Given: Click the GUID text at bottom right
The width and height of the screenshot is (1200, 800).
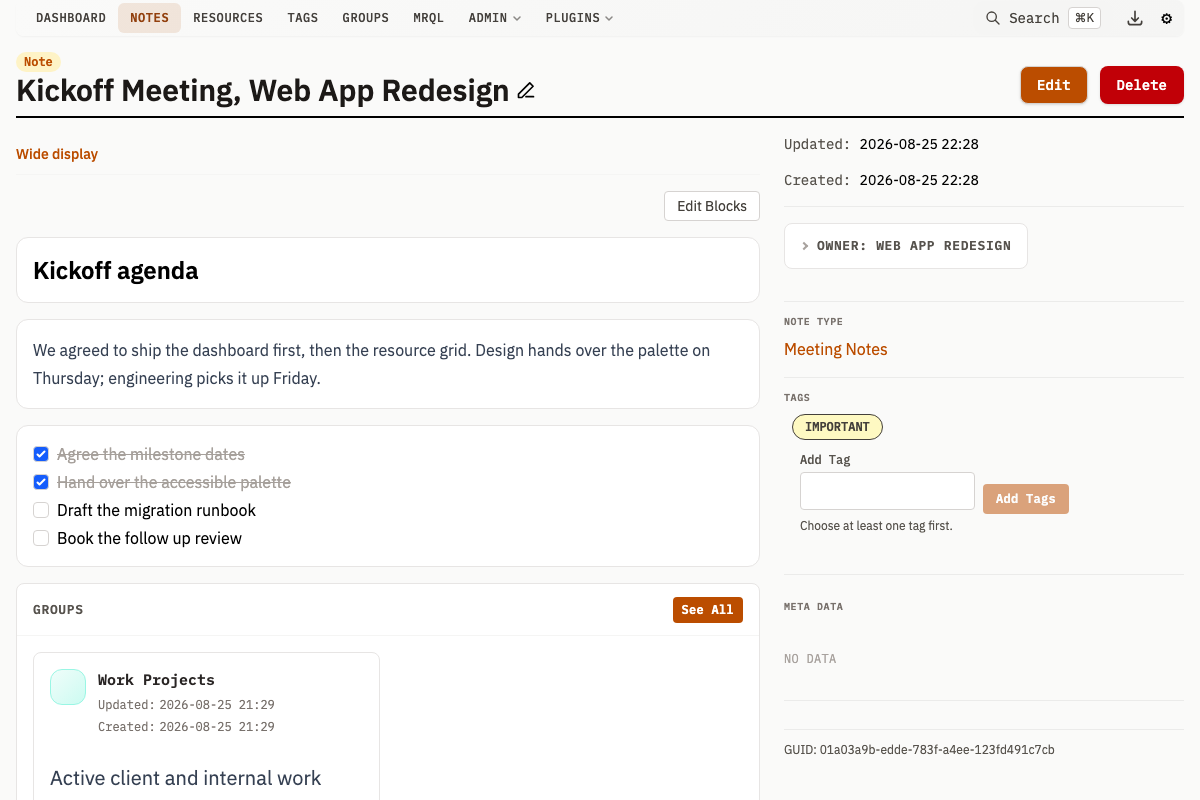Looking at the screenshot, I should click(x=919, y=750).
